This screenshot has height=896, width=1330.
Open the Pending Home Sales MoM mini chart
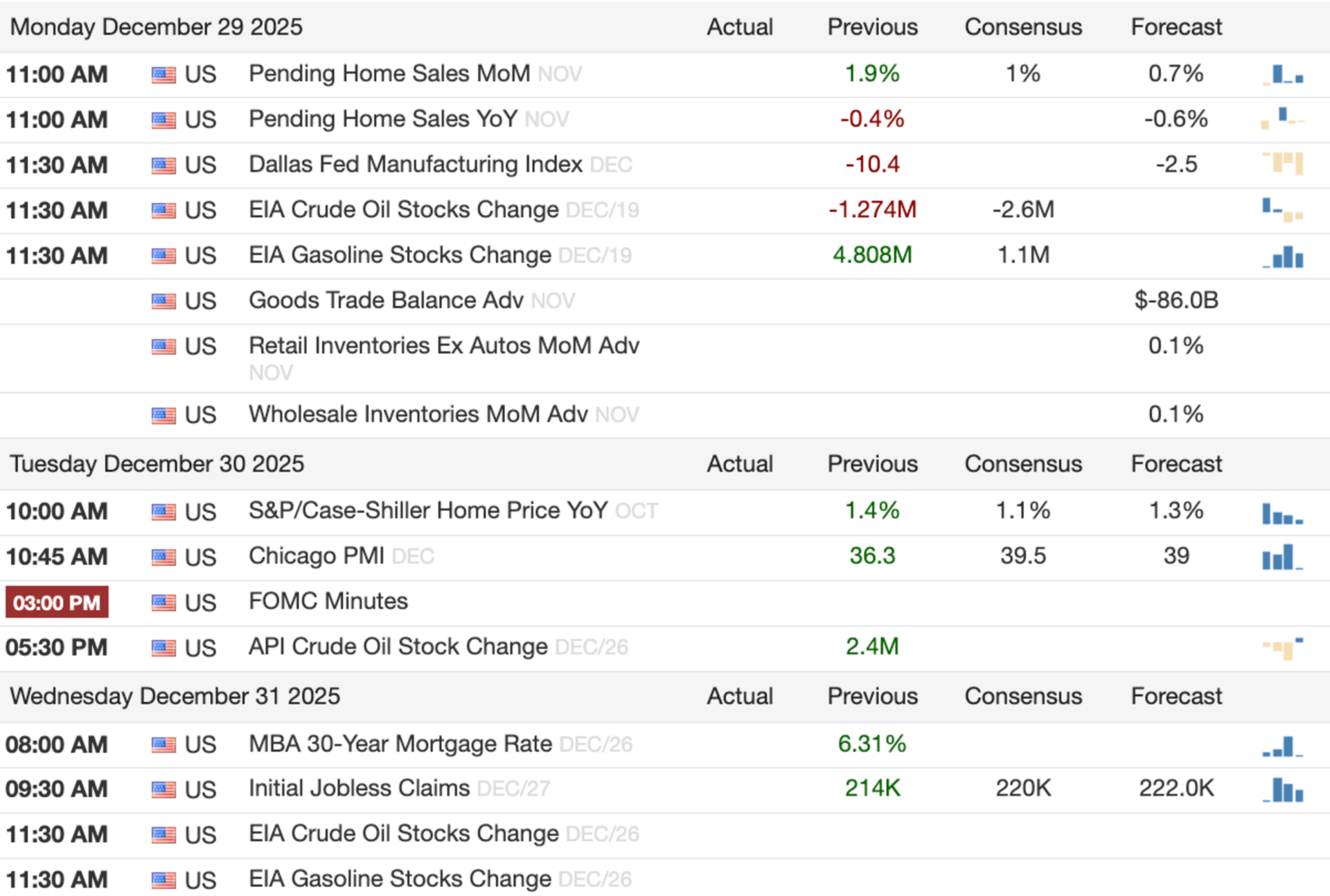pyautogui.click(x=1283, y=74)
